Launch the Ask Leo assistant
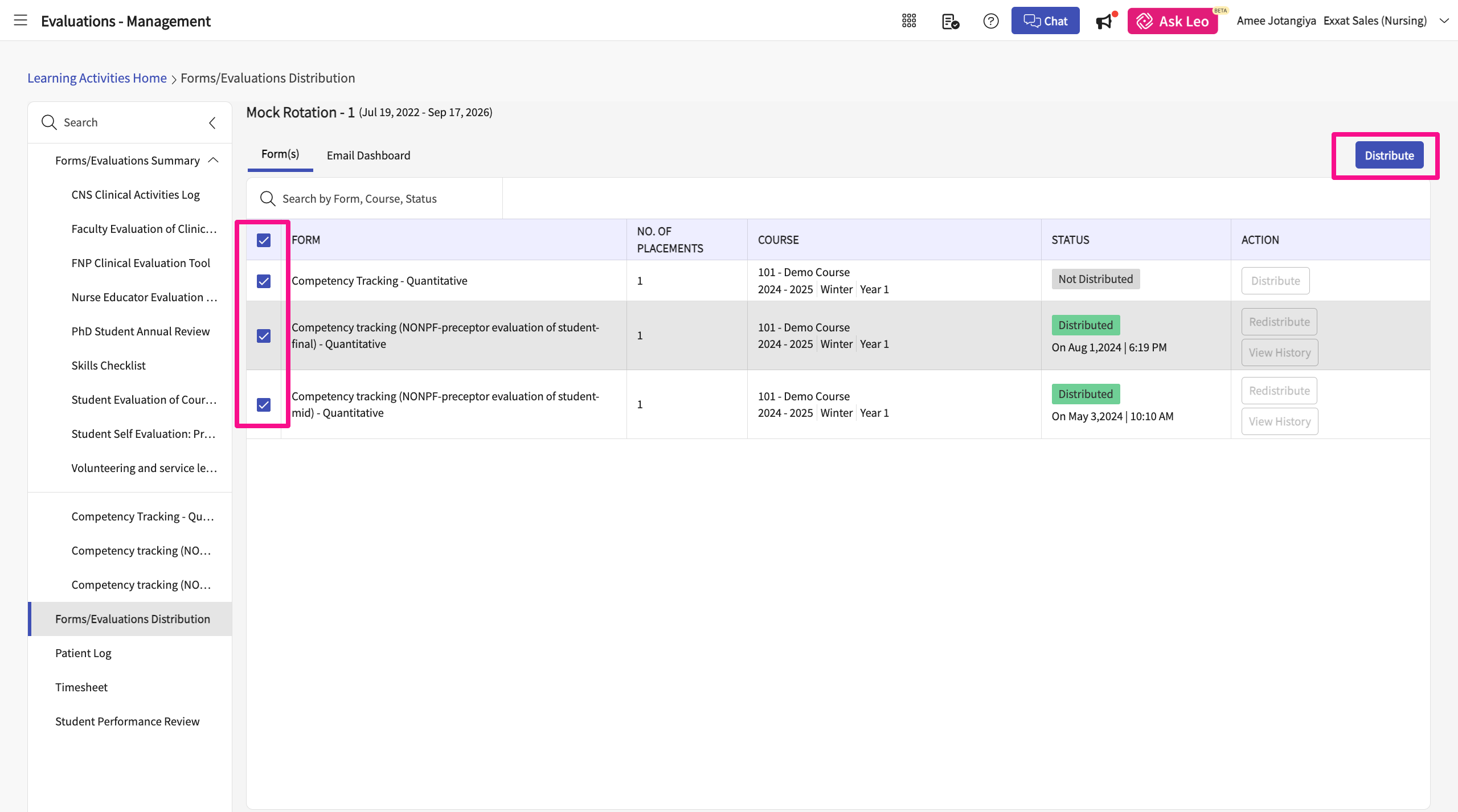This screenshot has height=812, width=1458. (1173, 21)
